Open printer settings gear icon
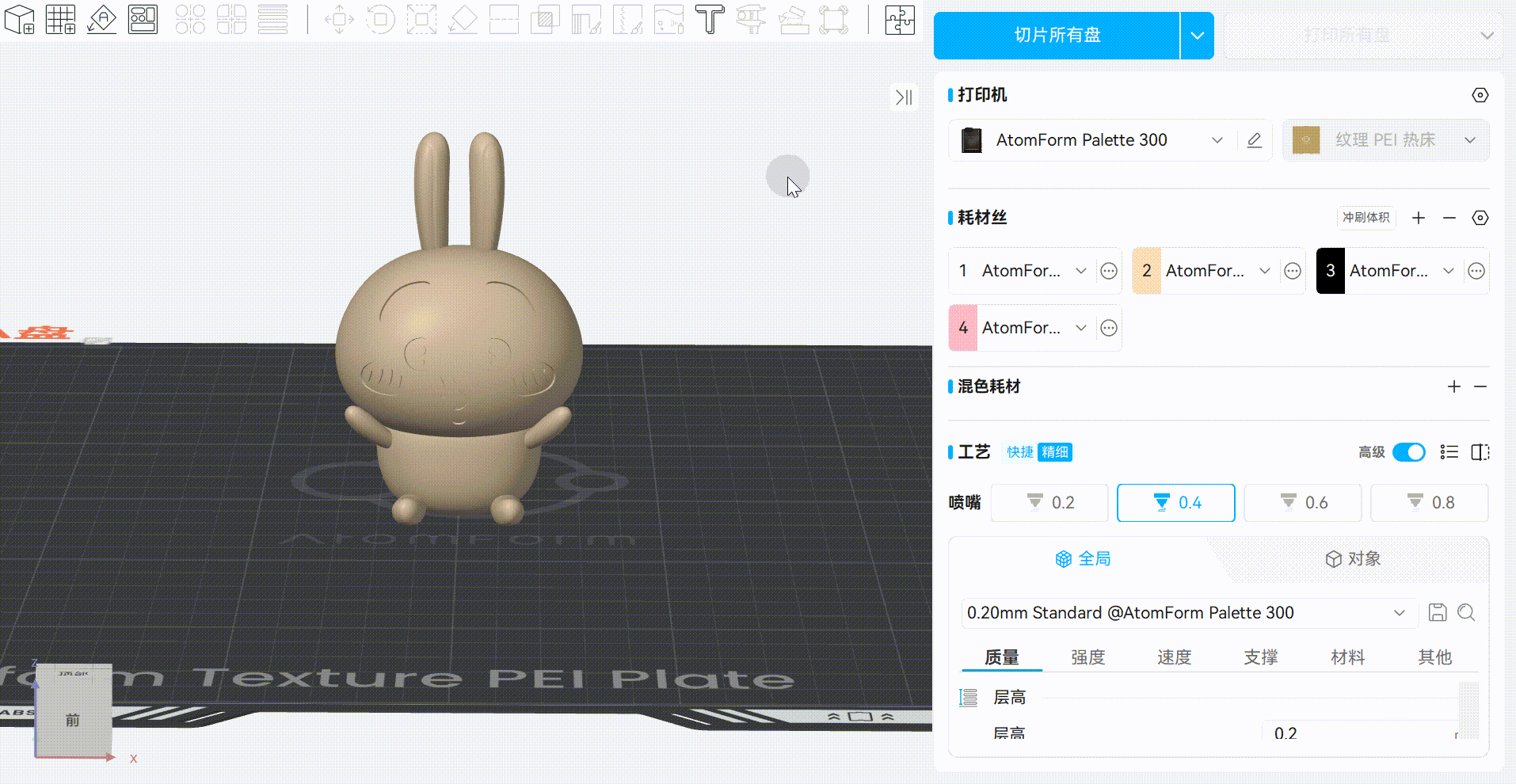 [1480, 95]
